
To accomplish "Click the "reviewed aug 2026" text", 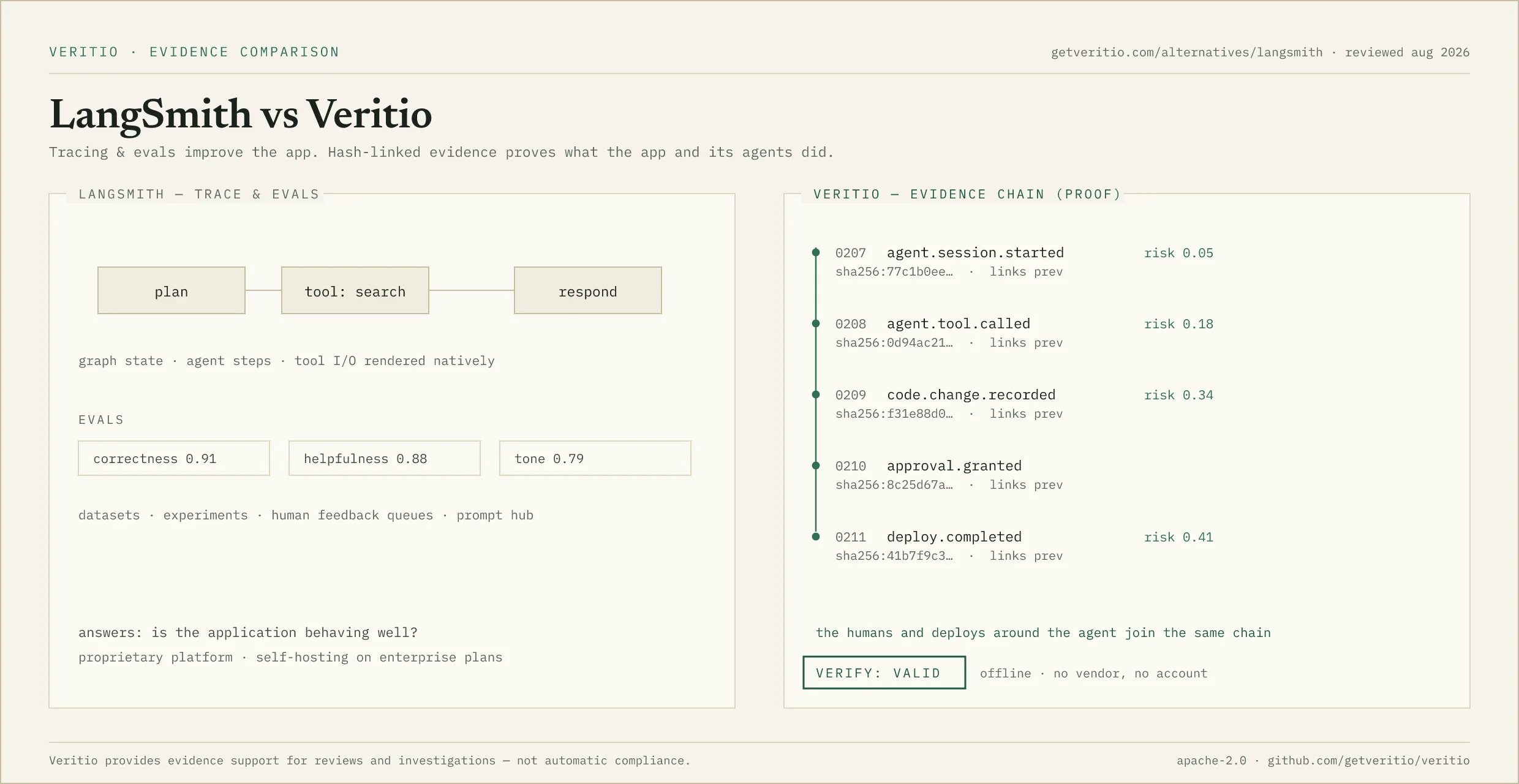I will click(x=1407, y=52).
